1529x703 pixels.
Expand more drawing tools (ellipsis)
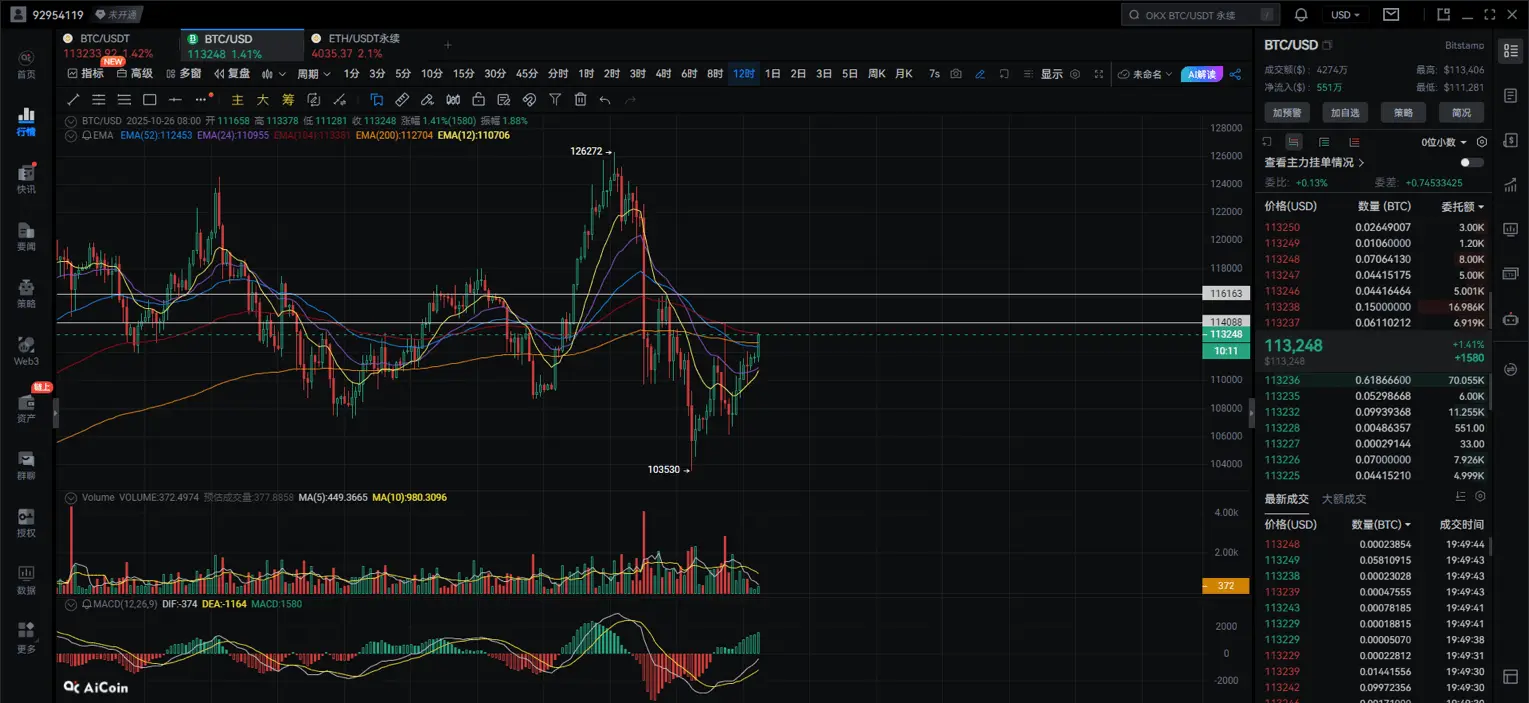pyautogui.click(x=203, y=99)
